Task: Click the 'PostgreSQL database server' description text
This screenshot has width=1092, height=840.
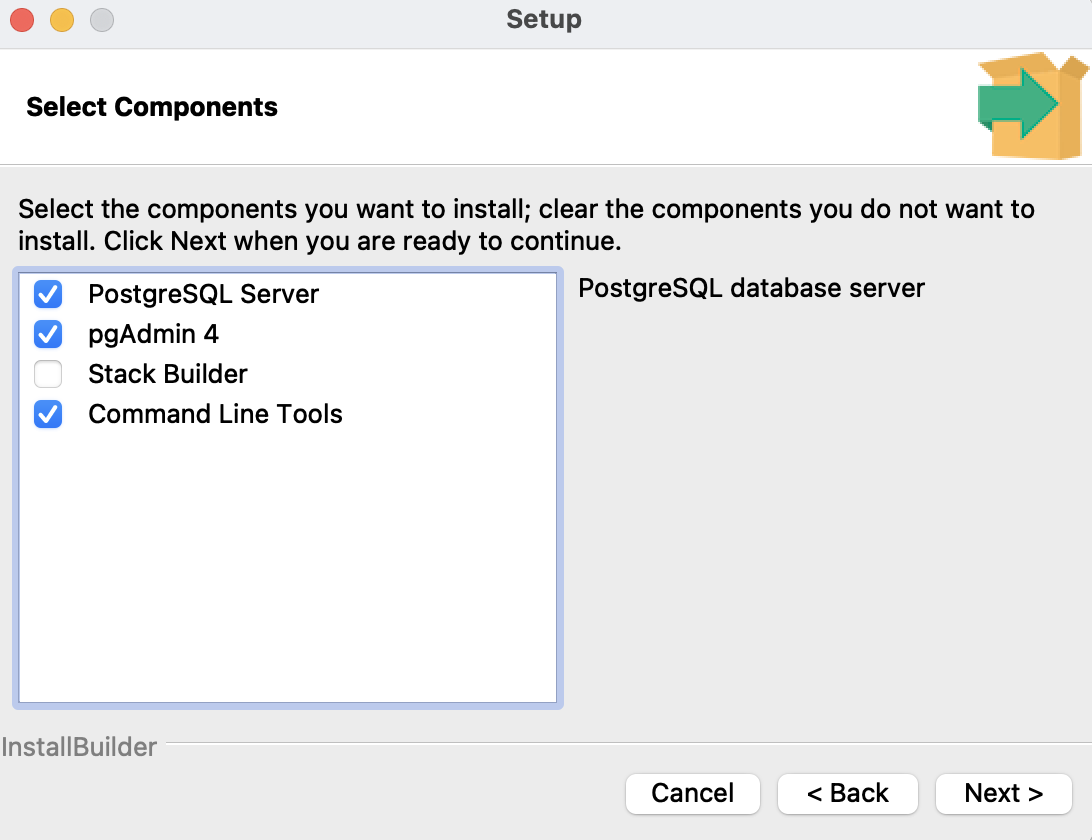Action: tap(751, 288)
